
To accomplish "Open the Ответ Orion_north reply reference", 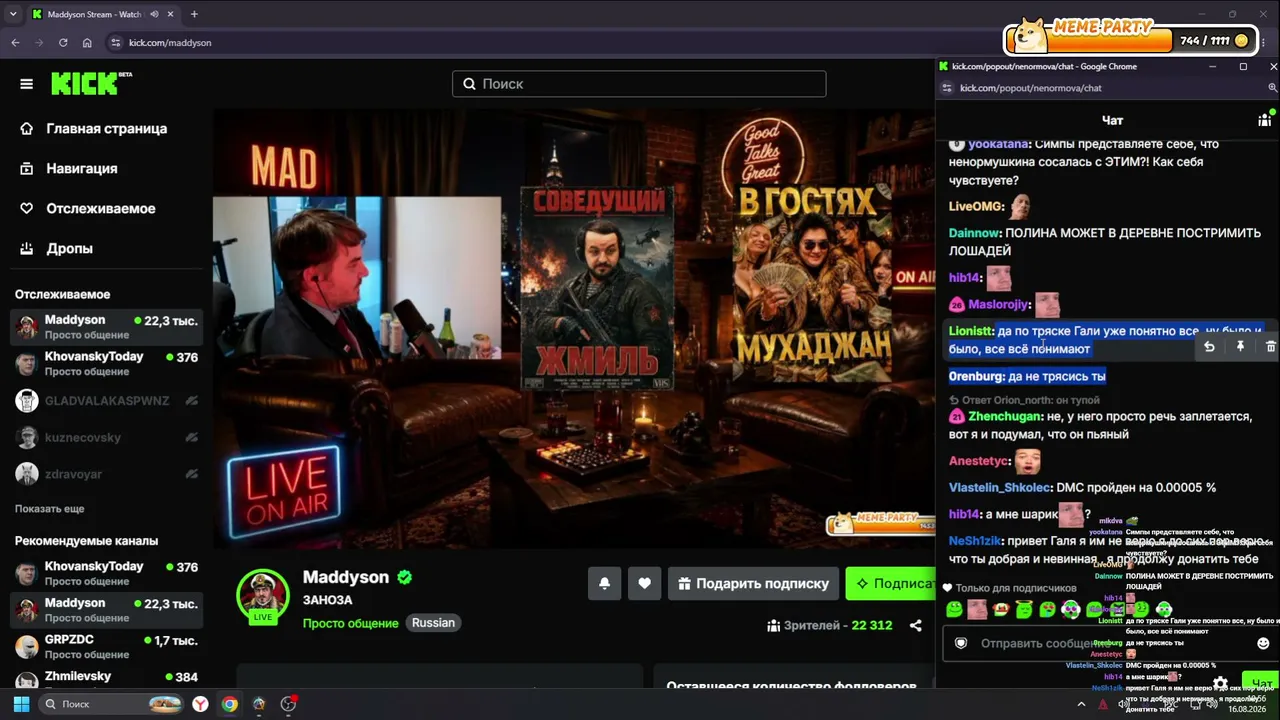I will 1024,400.
